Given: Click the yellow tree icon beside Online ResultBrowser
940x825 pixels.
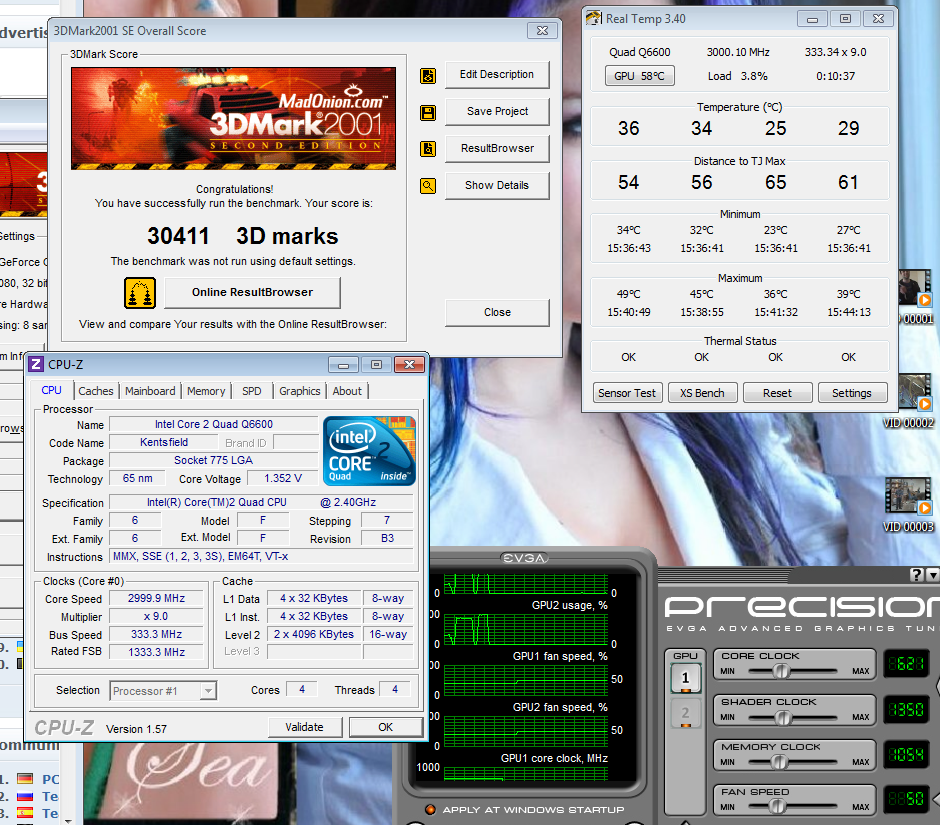Looking at the screenshot, I should pyautogui.click(x=140, y=293).
